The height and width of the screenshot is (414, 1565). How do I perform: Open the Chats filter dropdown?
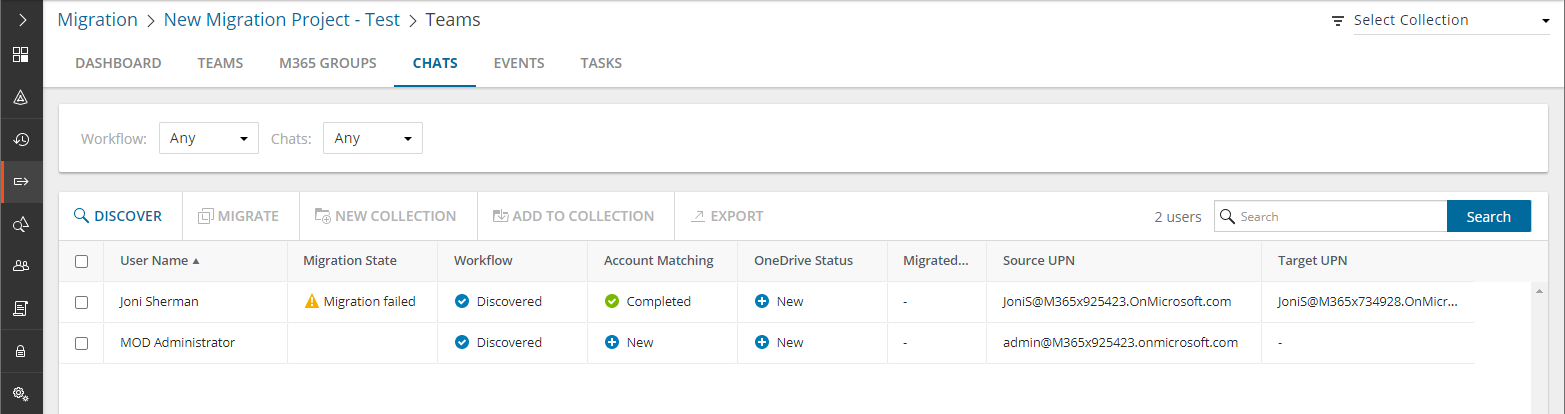[x=373, y=138]
